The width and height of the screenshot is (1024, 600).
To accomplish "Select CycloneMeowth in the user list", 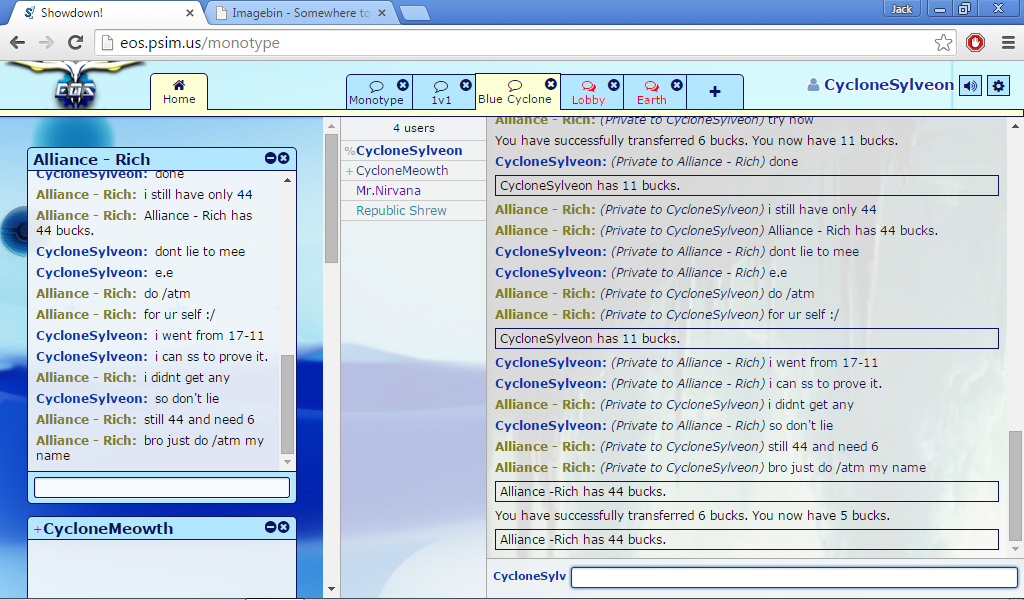I will [x=413, y=170].
